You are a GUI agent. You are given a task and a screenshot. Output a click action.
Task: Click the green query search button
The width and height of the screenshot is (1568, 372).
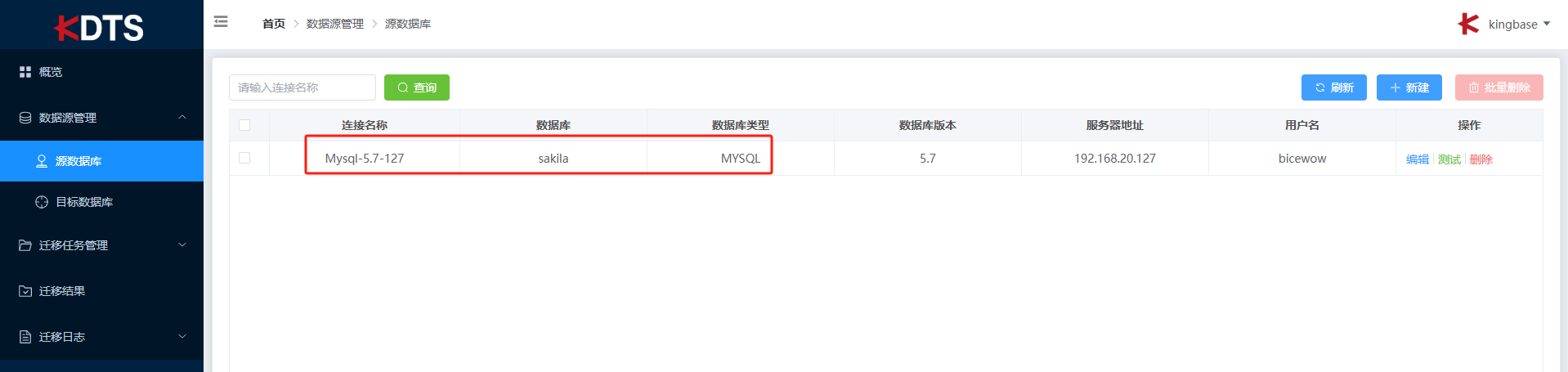coord(417,87)
